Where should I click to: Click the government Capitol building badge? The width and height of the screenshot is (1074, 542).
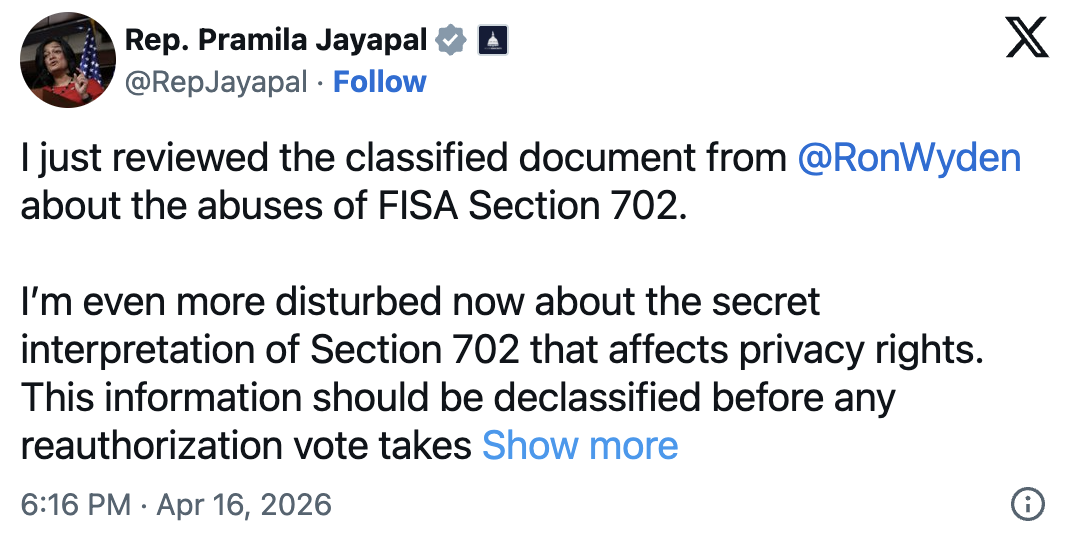494,40
